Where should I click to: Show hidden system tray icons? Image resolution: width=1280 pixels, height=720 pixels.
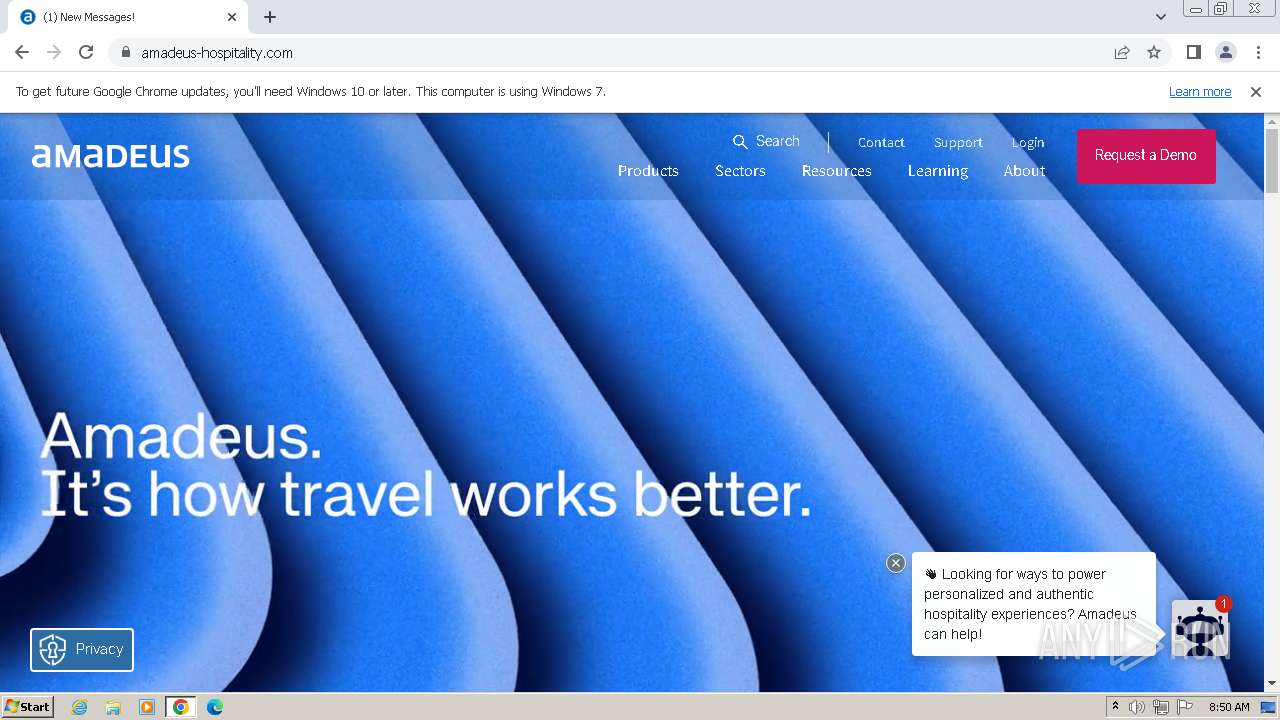(x=1115, y=707)
